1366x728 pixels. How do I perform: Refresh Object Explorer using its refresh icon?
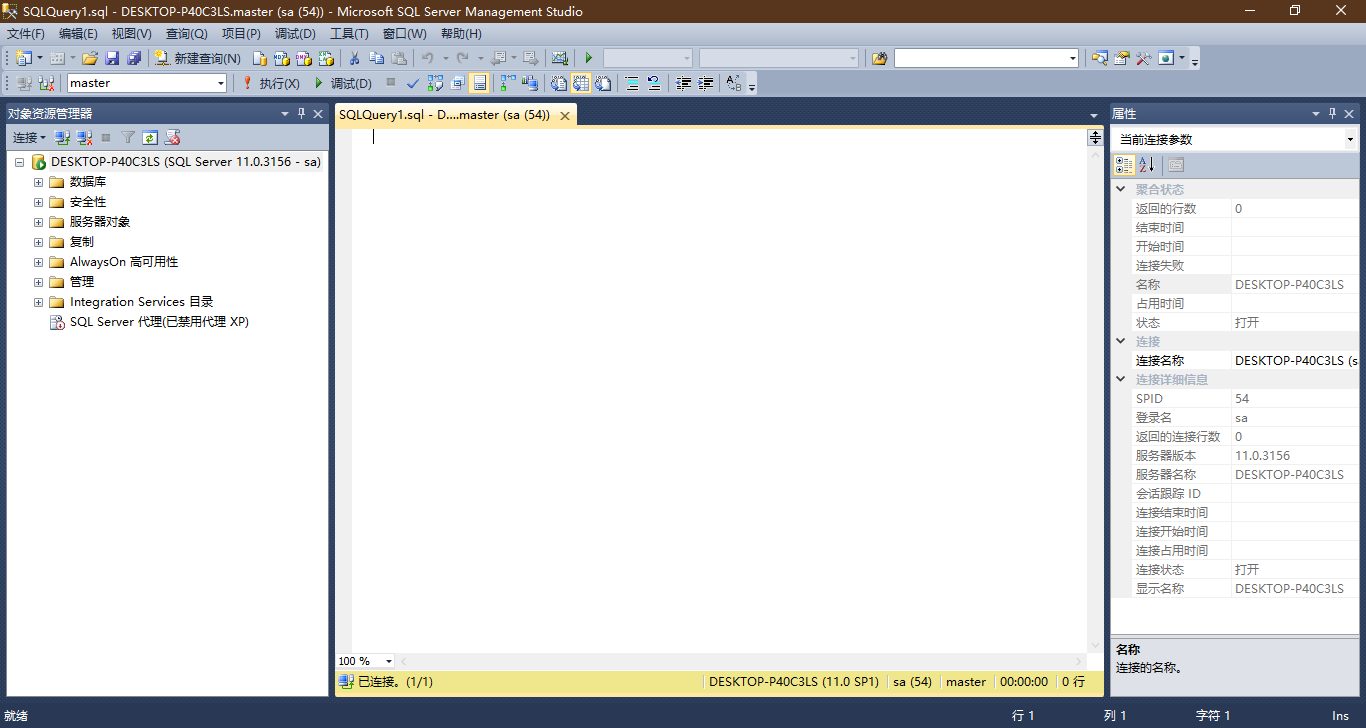(x=149, y=137)
